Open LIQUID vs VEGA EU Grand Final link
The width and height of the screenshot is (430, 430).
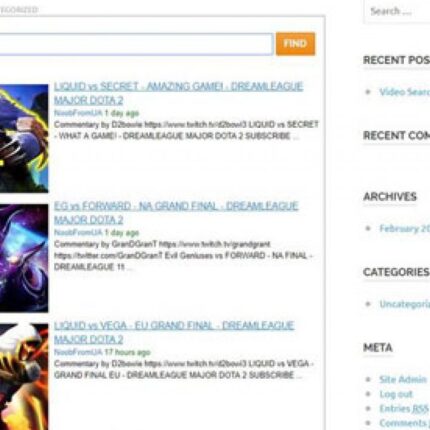174,332
